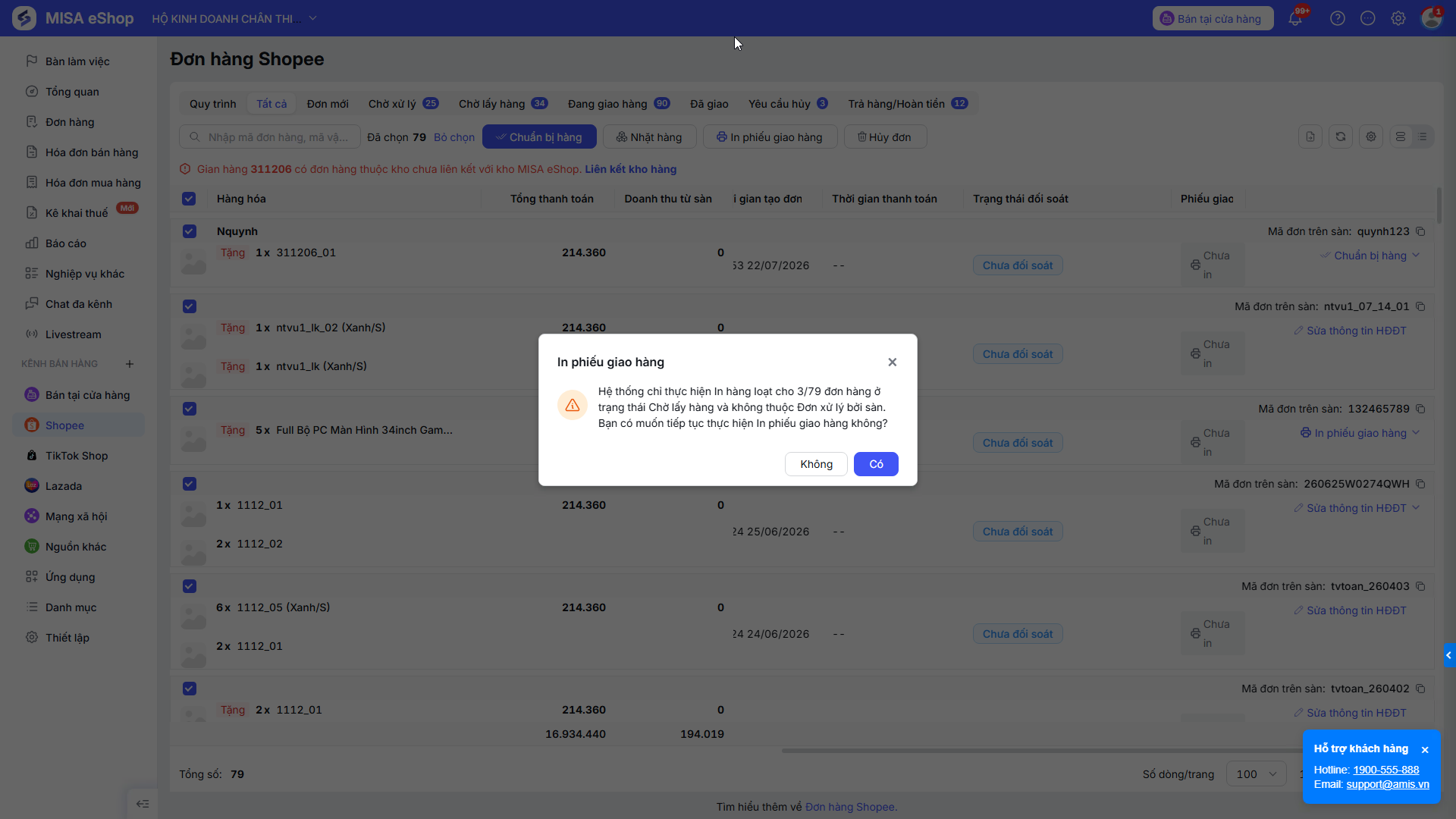Image resolution: width=1456 pixels, height=819 pixels.
Task: Copy order code quynh123 icon
Action: click(x=1420, y=231)
